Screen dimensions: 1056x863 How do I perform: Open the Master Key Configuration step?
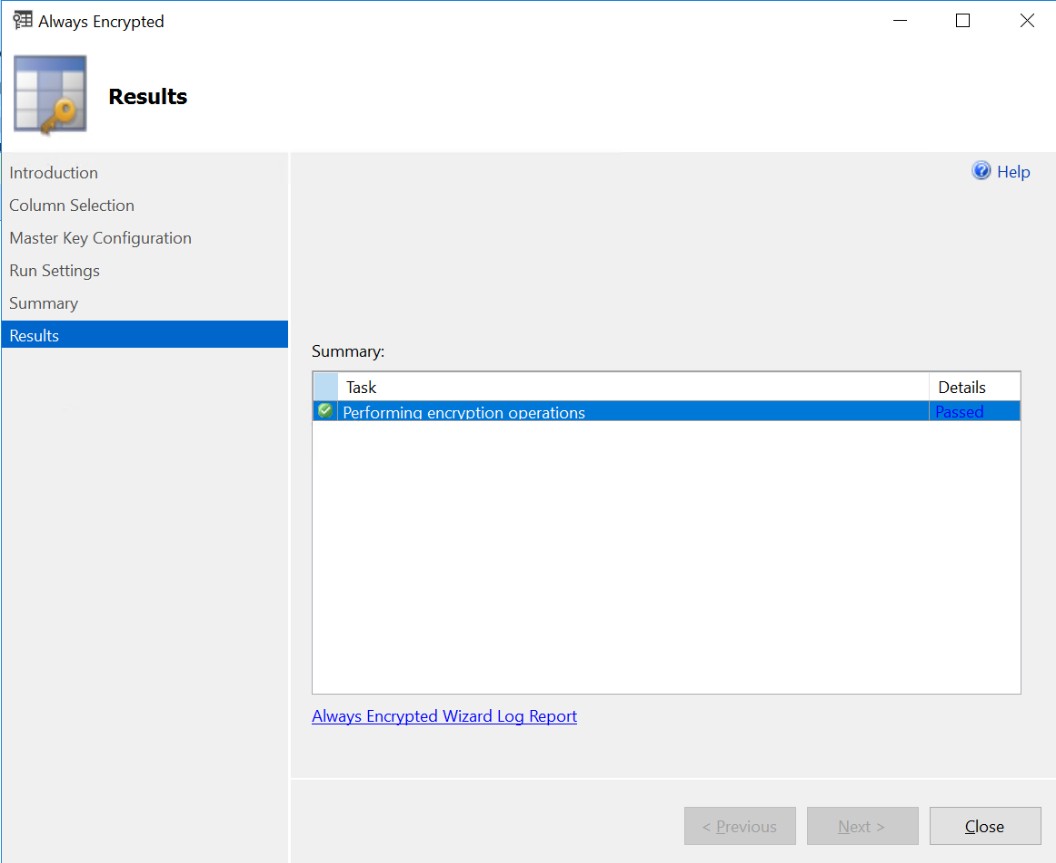click(x=100, y=238)
